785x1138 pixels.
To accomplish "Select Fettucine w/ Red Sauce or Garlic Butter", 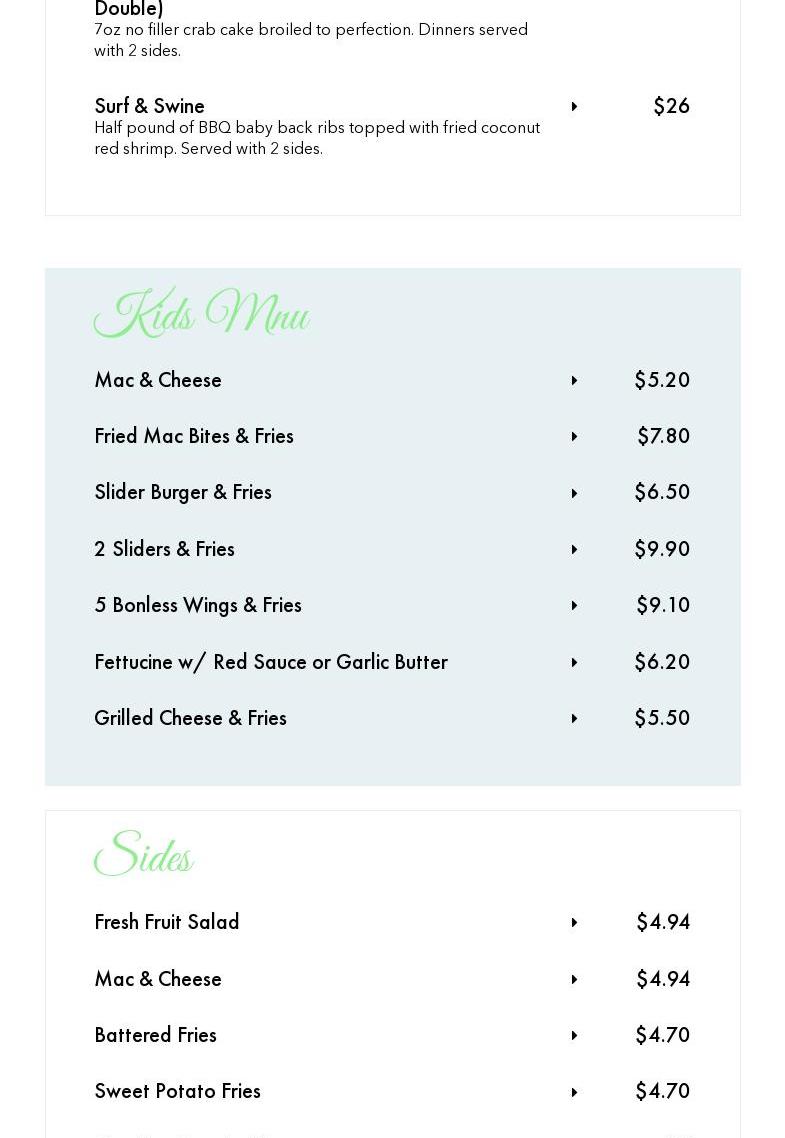I will pyautogui.click(x=270, y=662).
